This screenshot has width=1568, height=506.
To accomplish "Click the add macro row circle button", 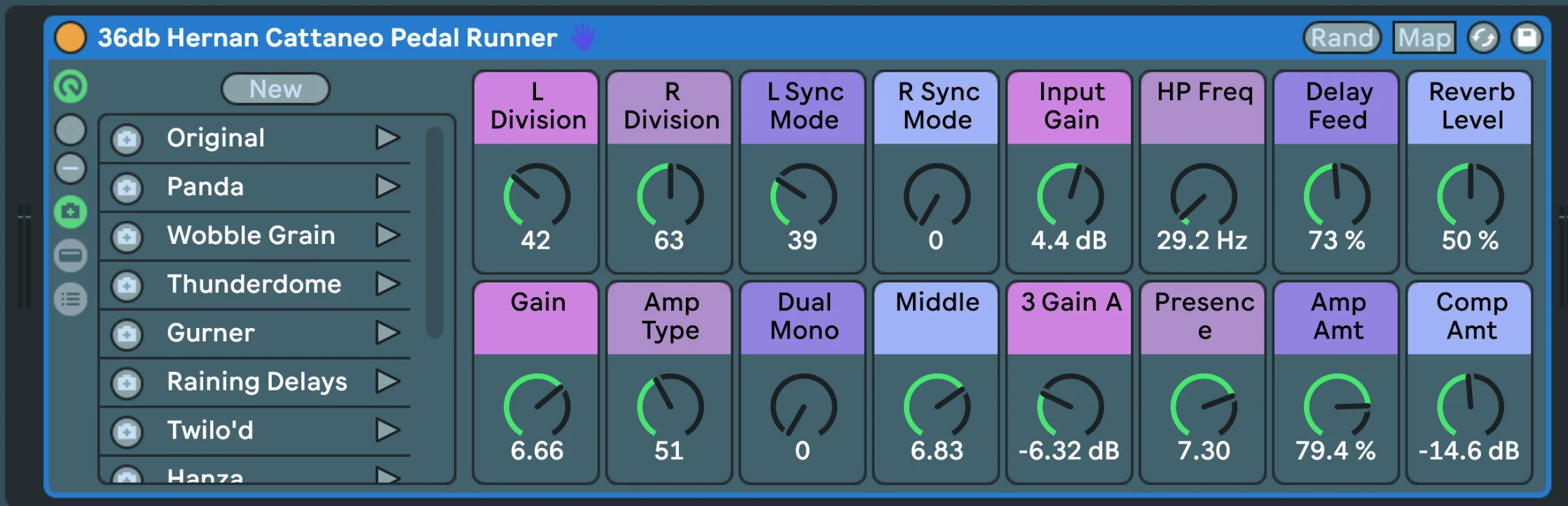I will (x=70, y=130).
